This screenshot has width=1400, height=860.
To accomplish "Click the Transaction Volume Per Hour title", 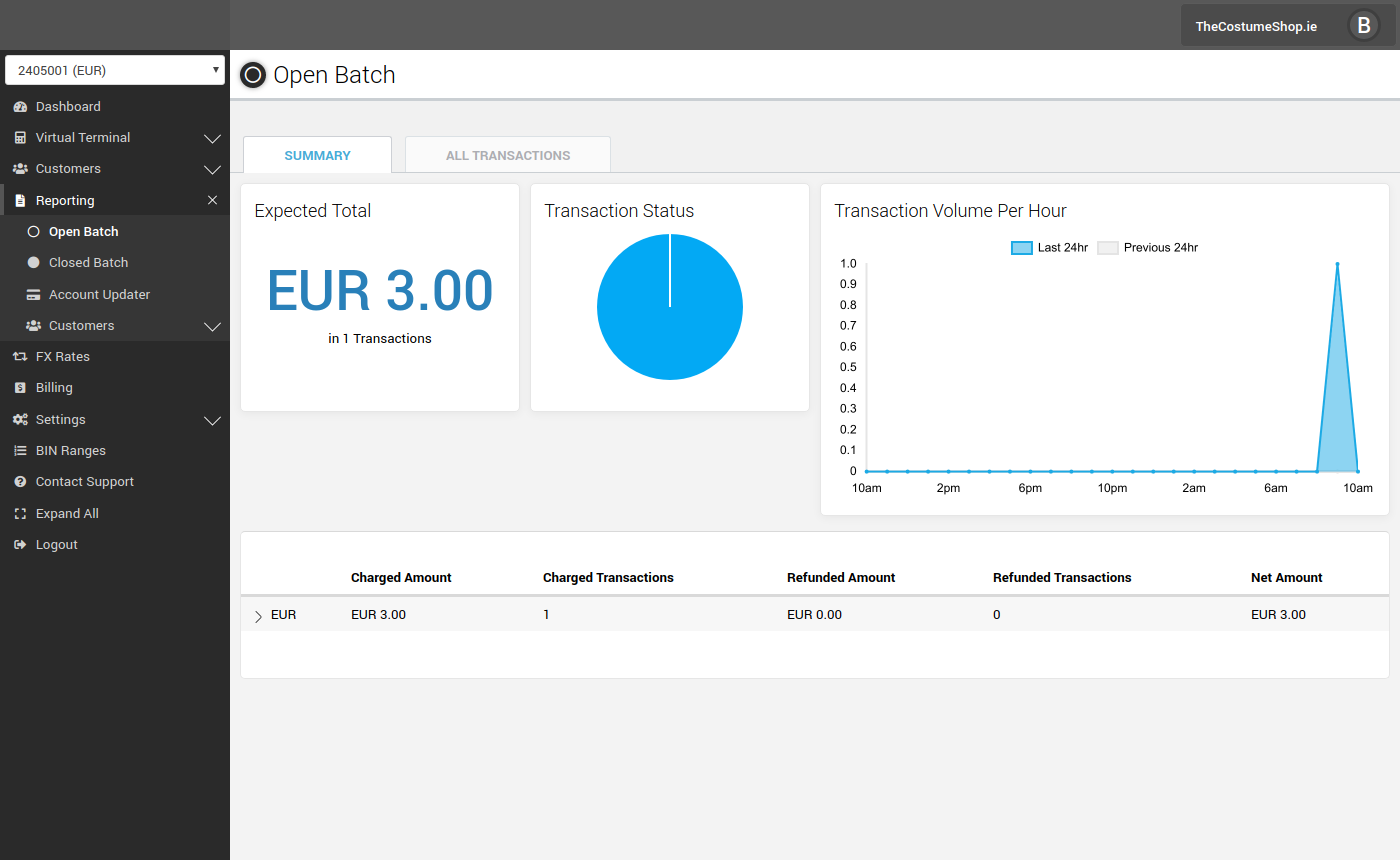I will 950,211.
